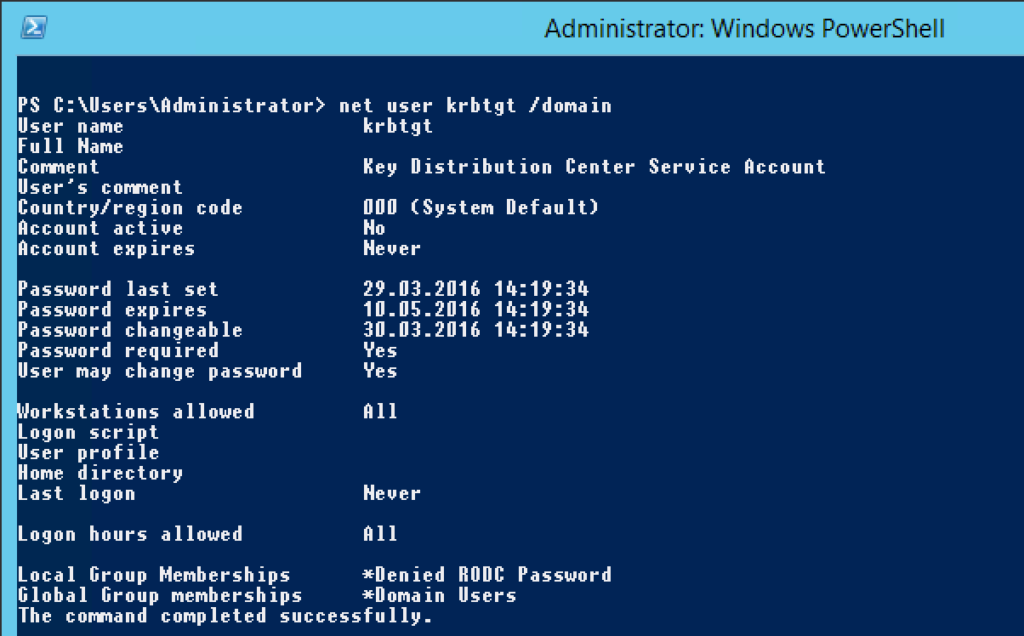Click the '29.03.2016 14:19:34' timestamp
Image resolution: width=1024 pixels, height=636 pixels.
point(475,289)
